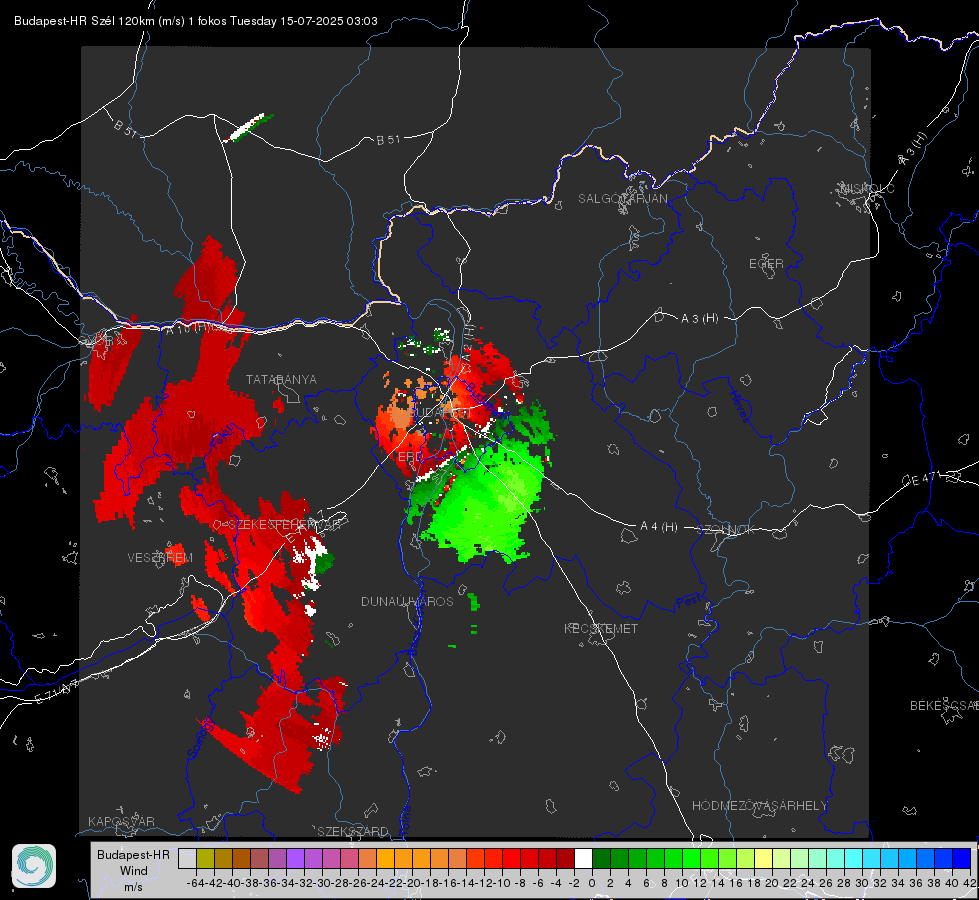Click the olive swatch right of the -64 label
Image resolution: width=979 pixels, height=900 pixels.
tap(205, 858)
